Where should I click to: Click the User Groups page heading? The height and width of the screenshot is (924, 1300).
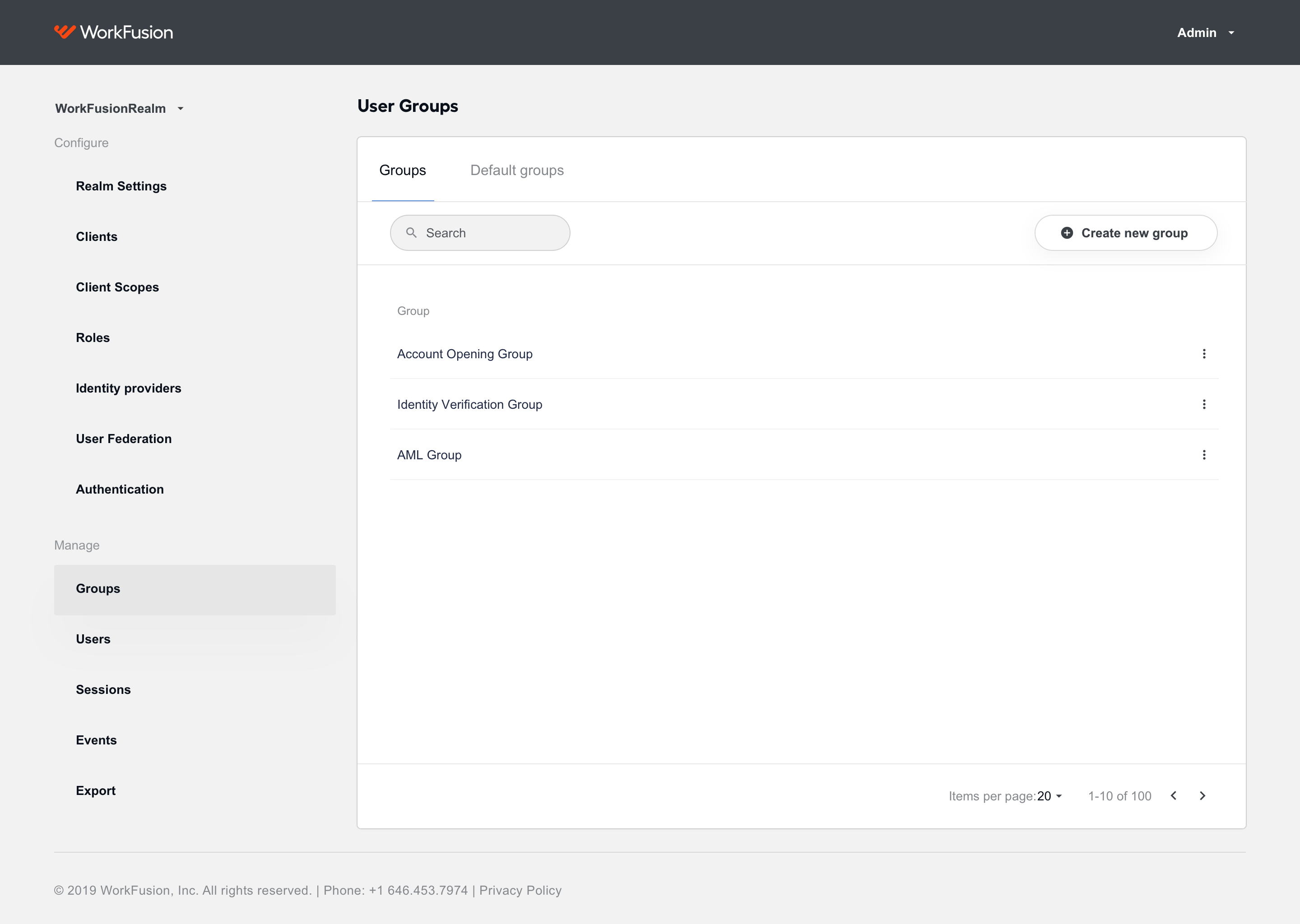408,106
